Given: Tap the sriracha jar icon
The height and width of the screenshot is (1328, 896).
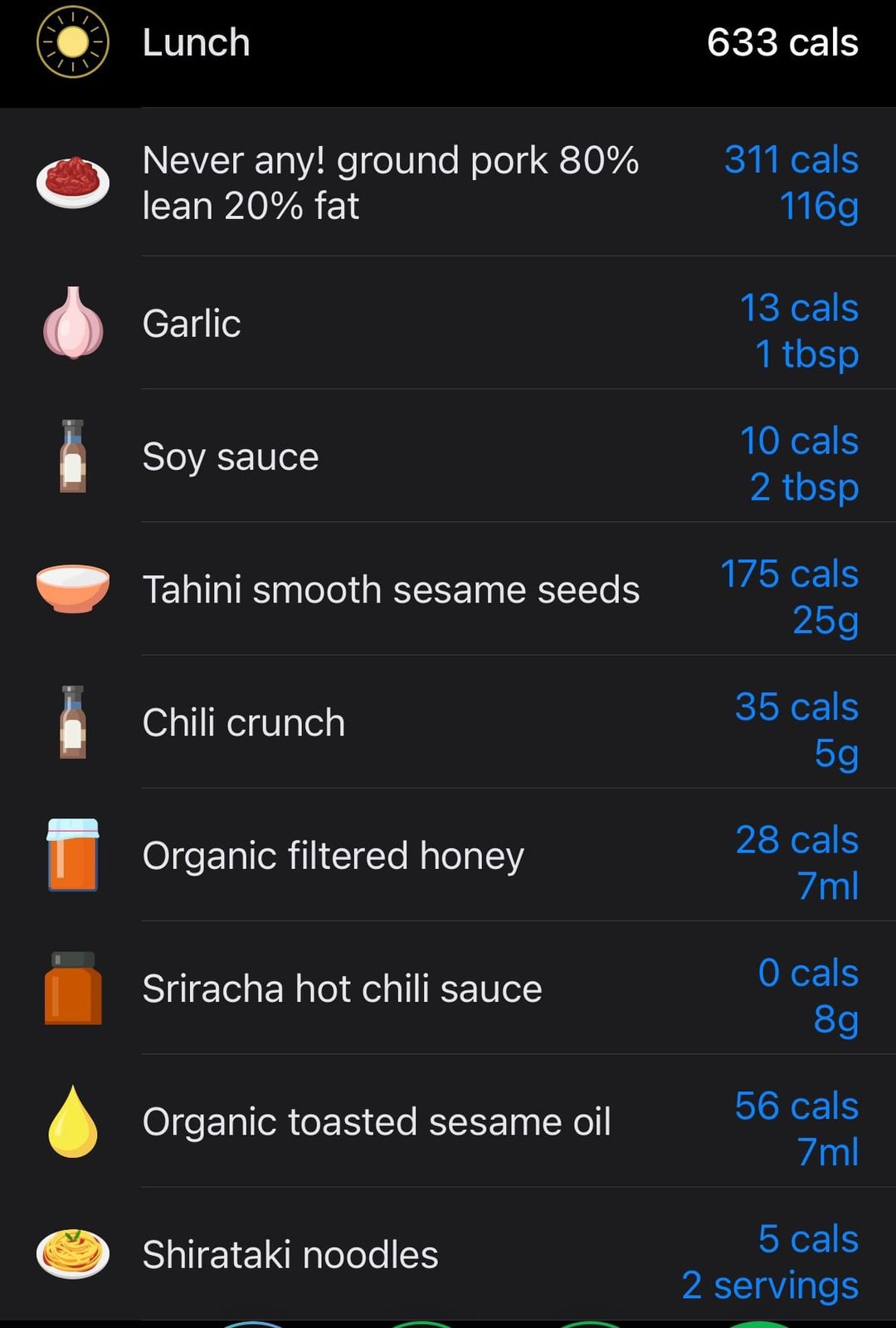Looking at the screenshot, I should (x=73, y=988).
